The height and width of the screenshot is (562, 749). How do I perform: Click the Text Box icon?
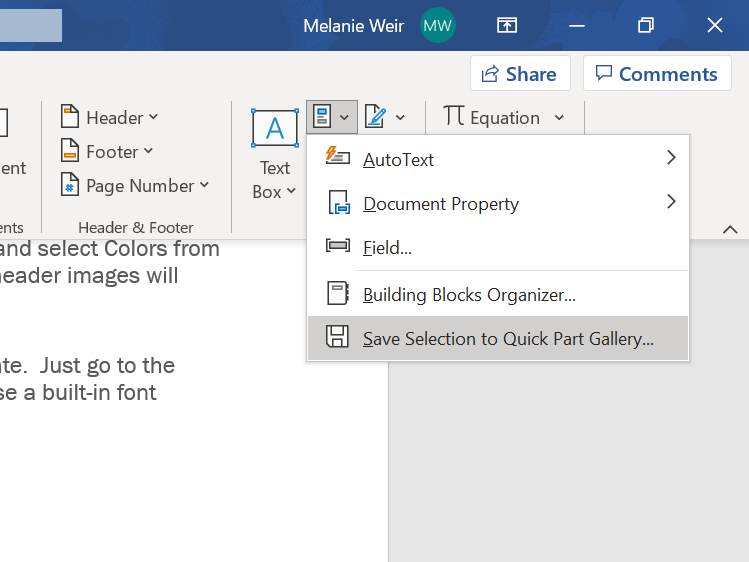click(275, 128)
